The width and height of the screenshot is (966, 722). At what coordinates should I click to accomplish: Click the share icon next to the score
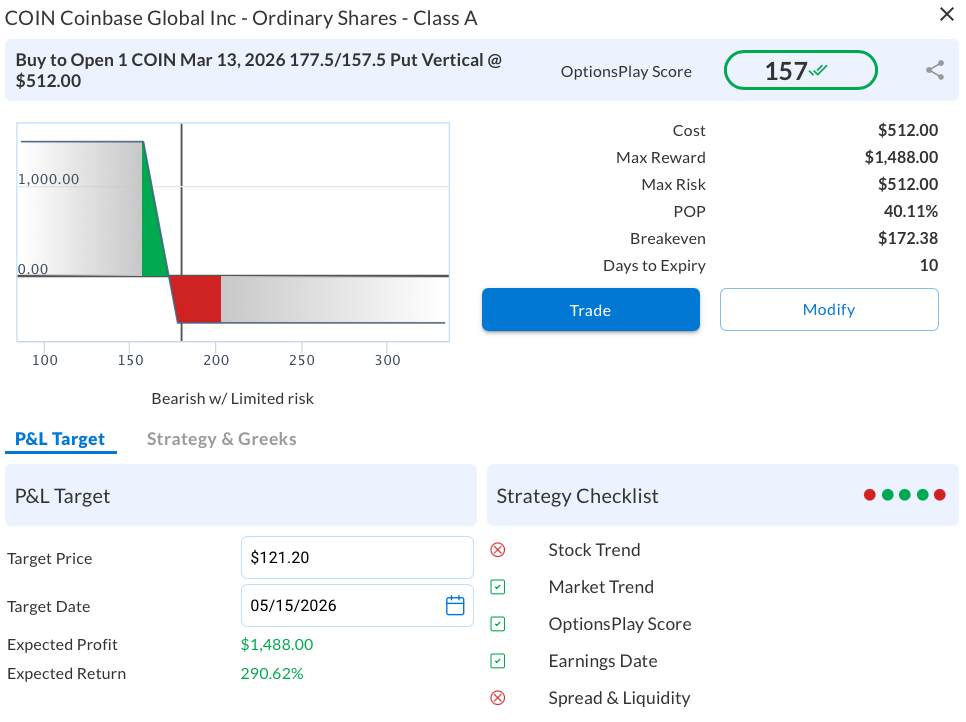click(x=935, y=70)
